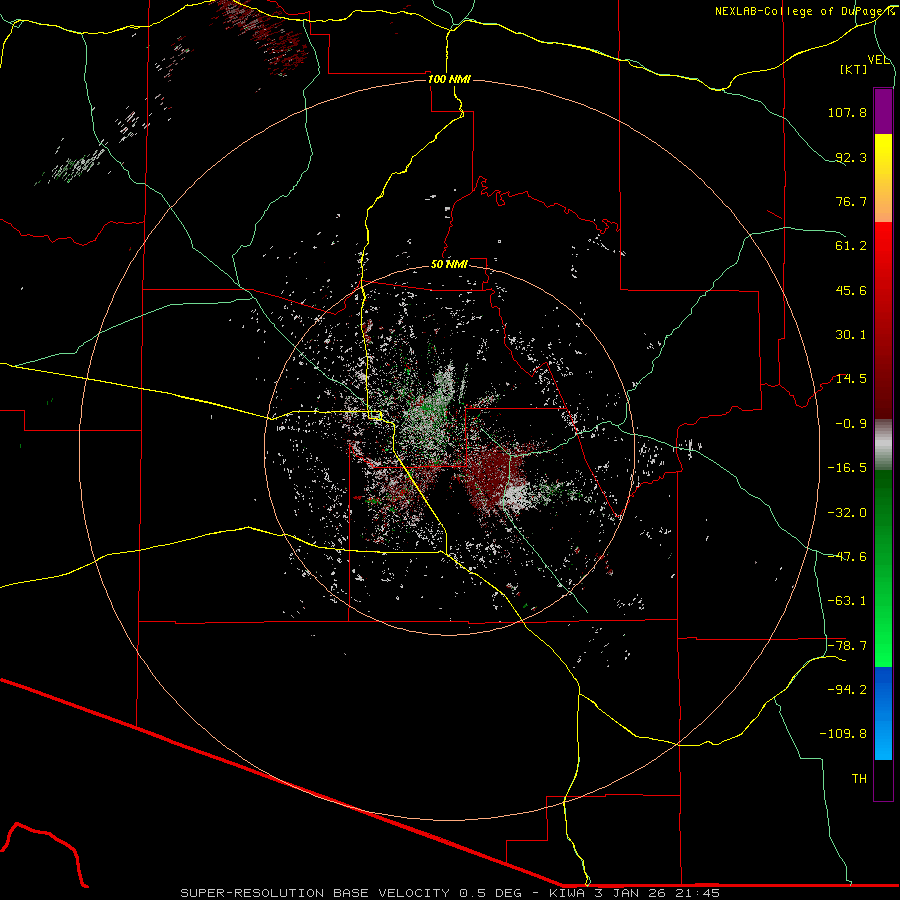
Task: Pick the gray segment of the velocity color bar
Action: [883, 445]
